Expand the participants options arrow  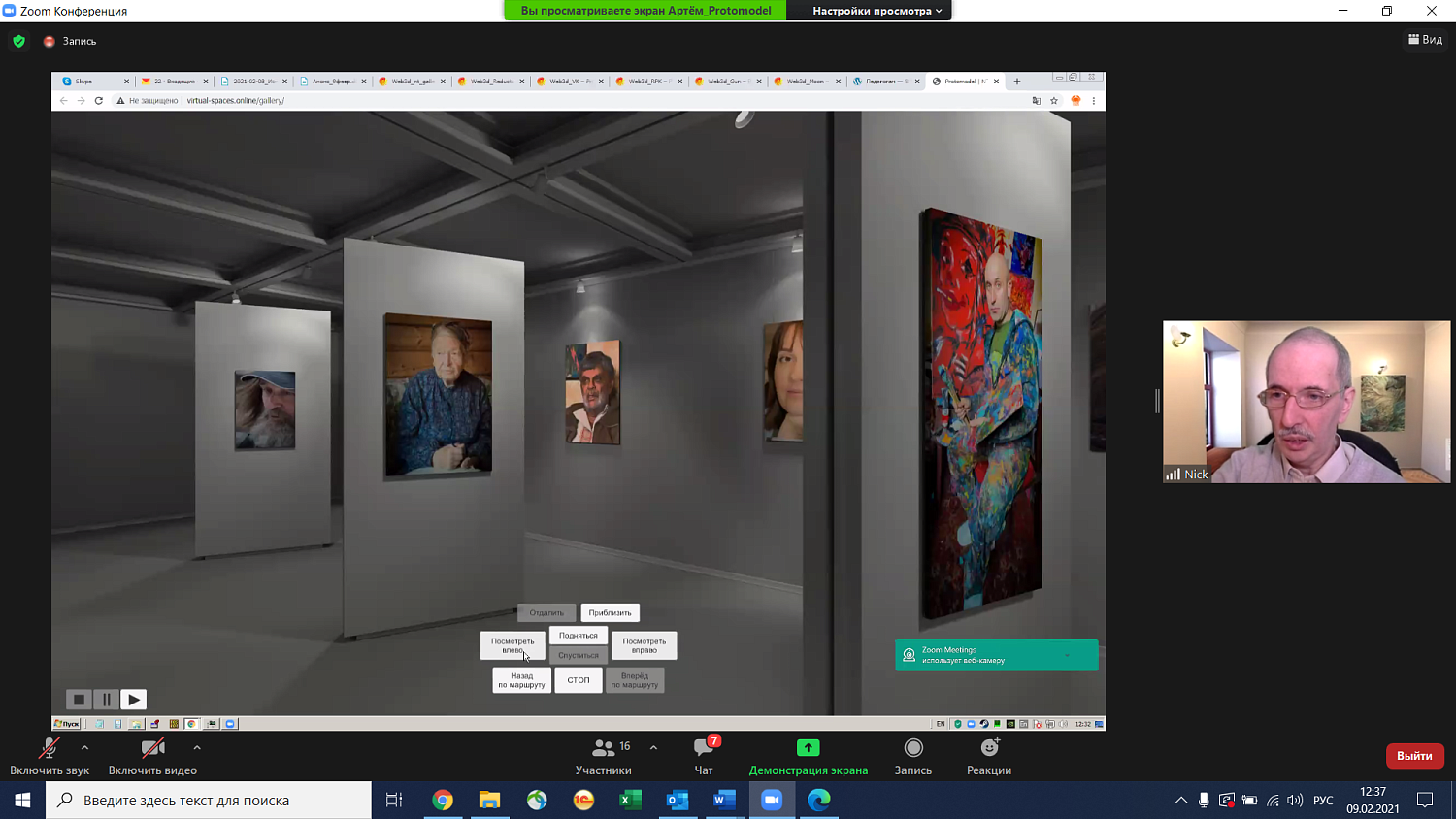point(653,747)
